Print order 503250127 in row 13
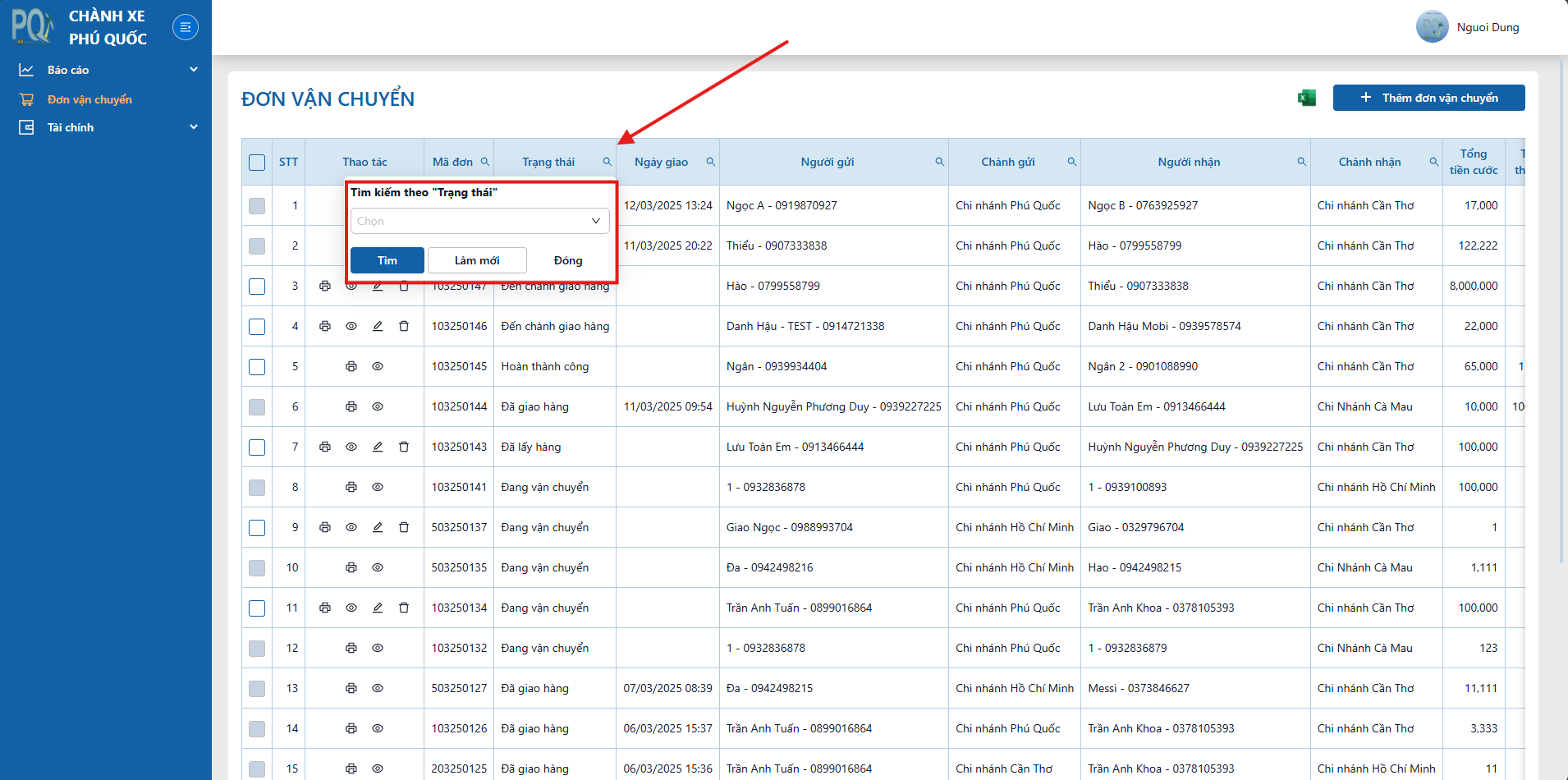 (x=351, y=688)
